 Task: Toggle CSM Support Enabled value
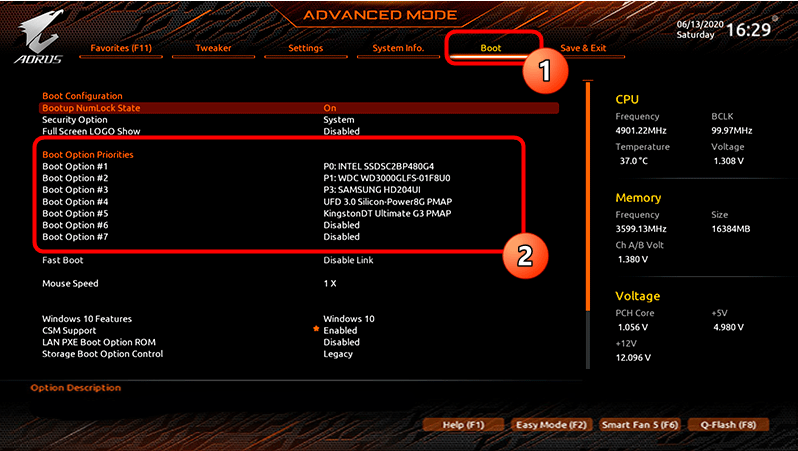[x=340, y=330]
